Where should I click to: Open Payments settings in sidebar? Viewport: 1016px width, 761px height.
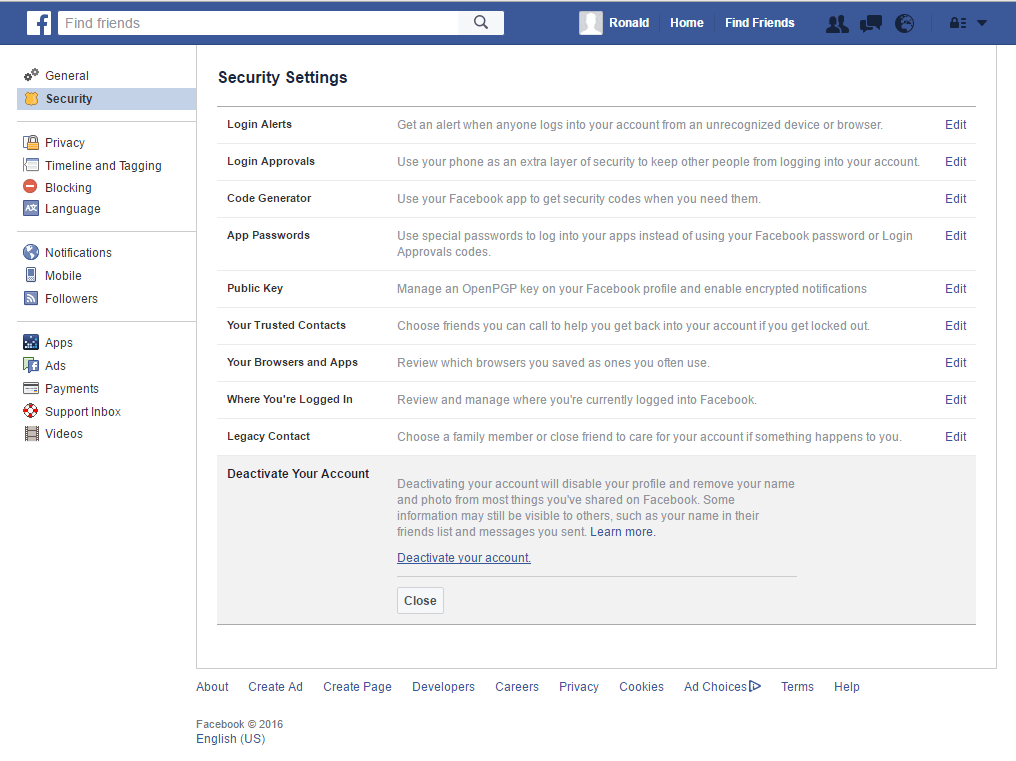pos(71,389)
